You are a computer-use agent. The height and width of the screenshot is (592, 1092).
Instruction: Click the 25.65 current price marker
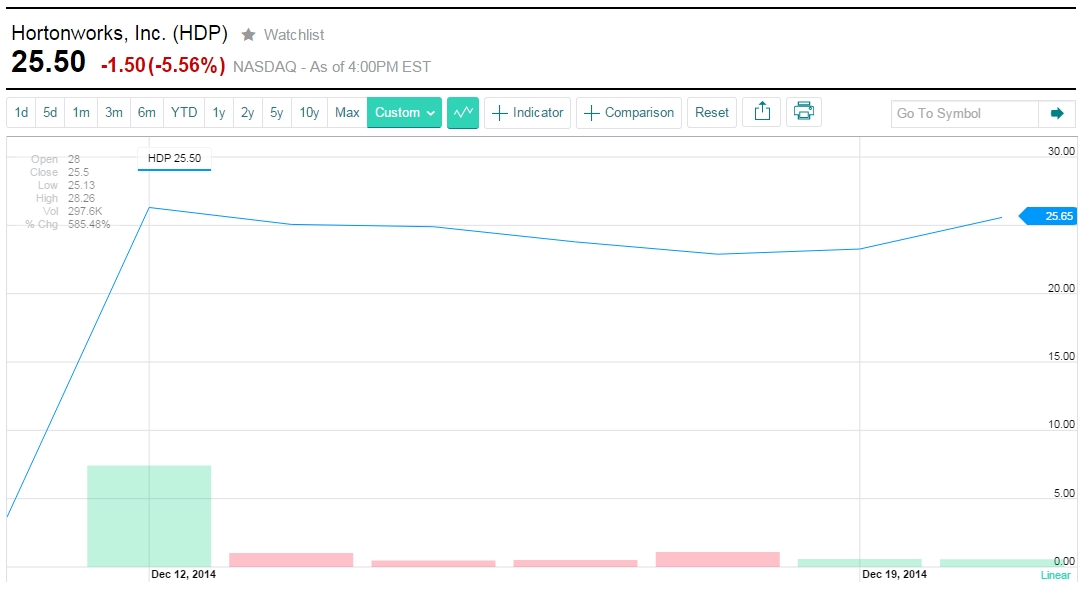coord(1048,217)
